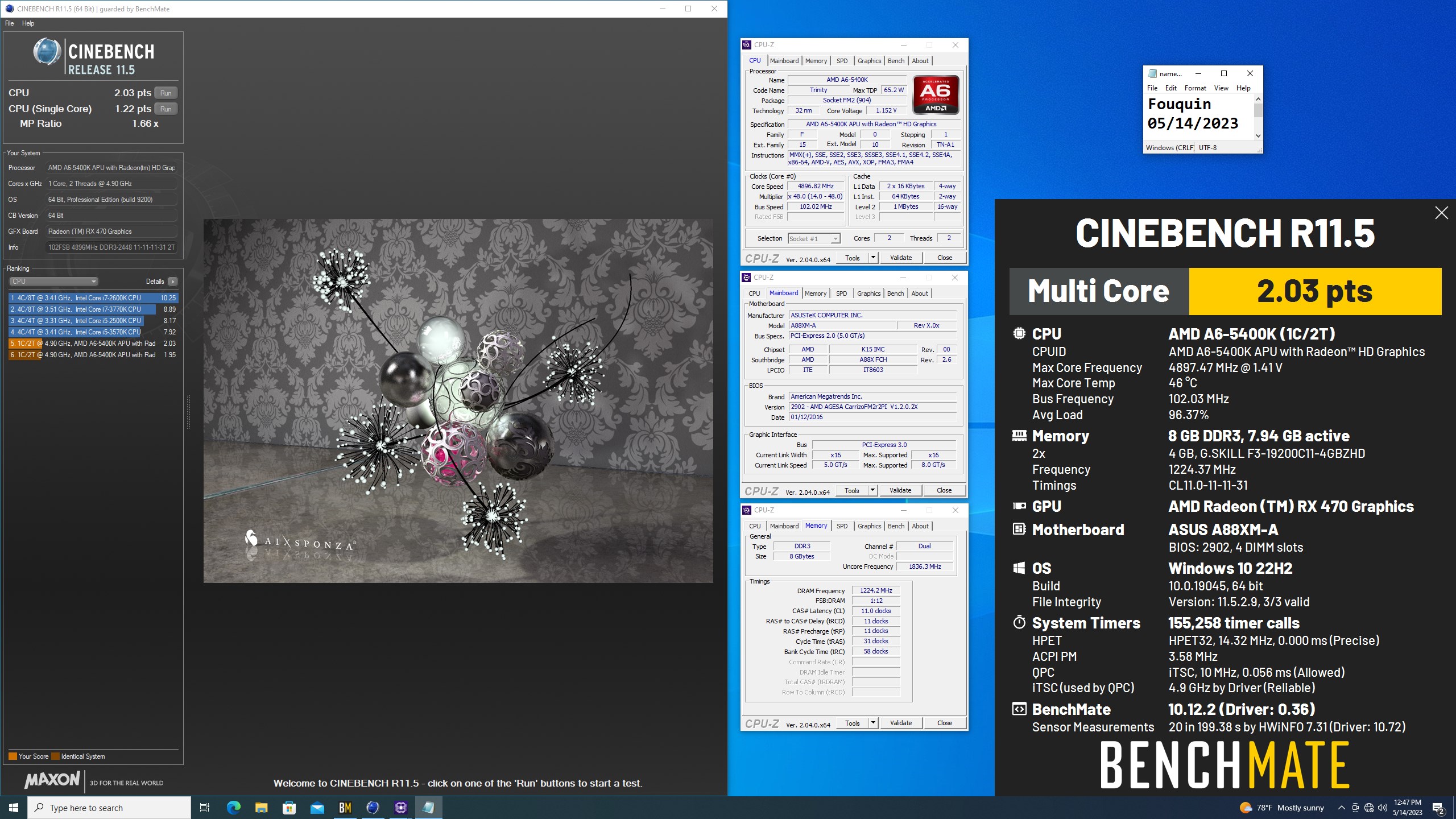Screen dimensions: 1456x819
Task: Open the Socket #1 selection dropdown
Action: [814, 239]
